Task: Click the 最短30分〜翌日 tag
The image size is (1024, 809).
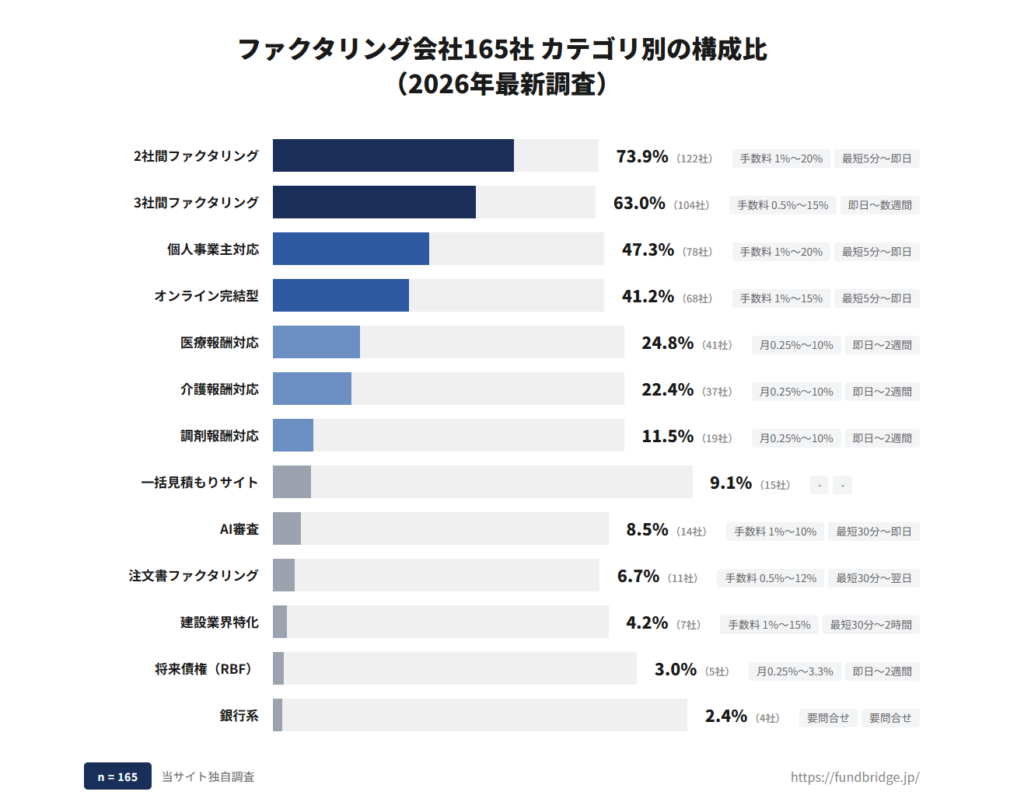Action: pos(874,578)
